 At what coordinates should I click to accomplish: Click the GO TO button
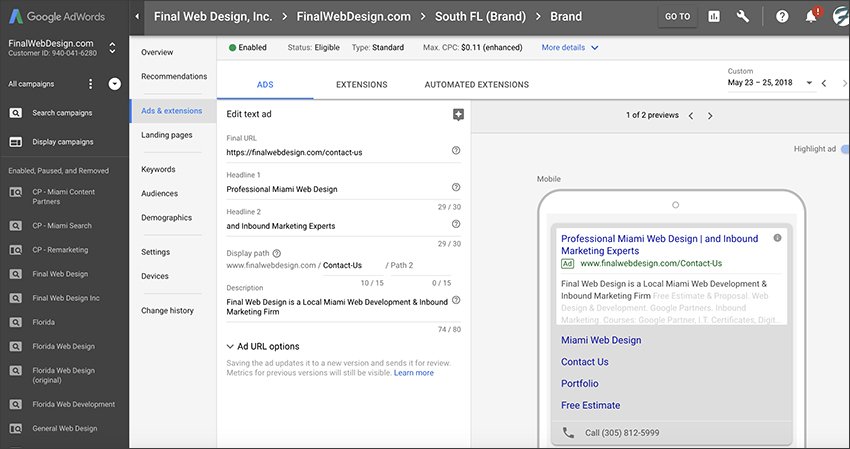[x=678, y=16]
